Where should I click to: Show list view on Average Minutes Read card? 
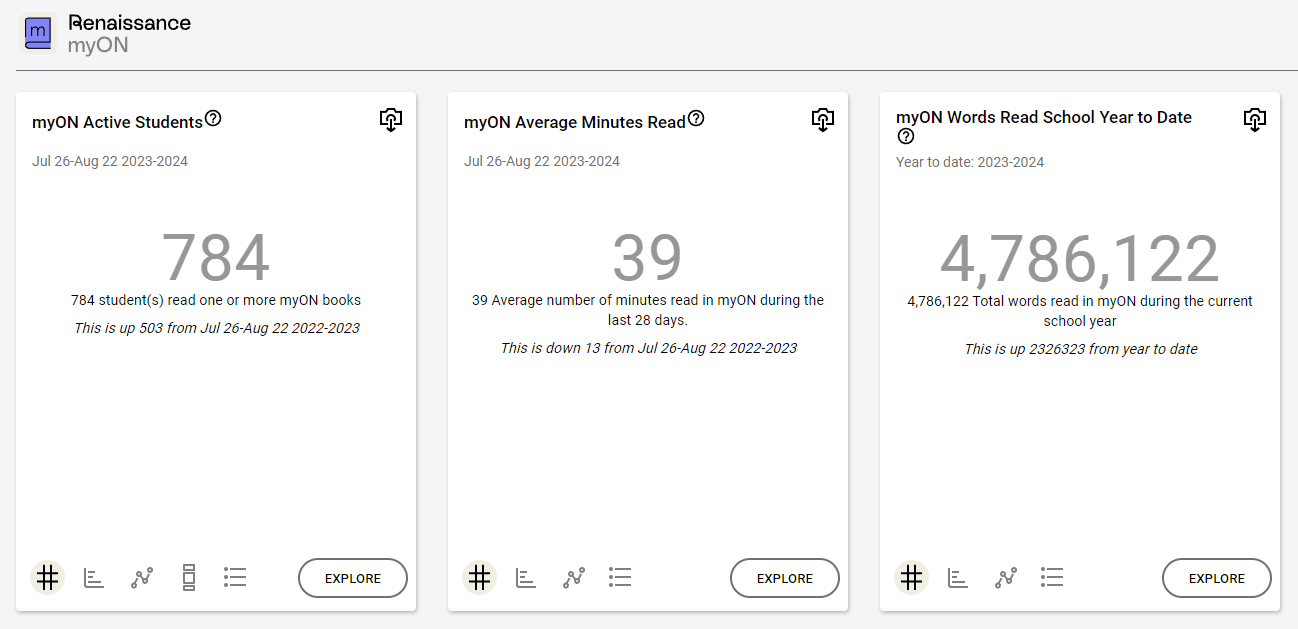pos(620,577)
